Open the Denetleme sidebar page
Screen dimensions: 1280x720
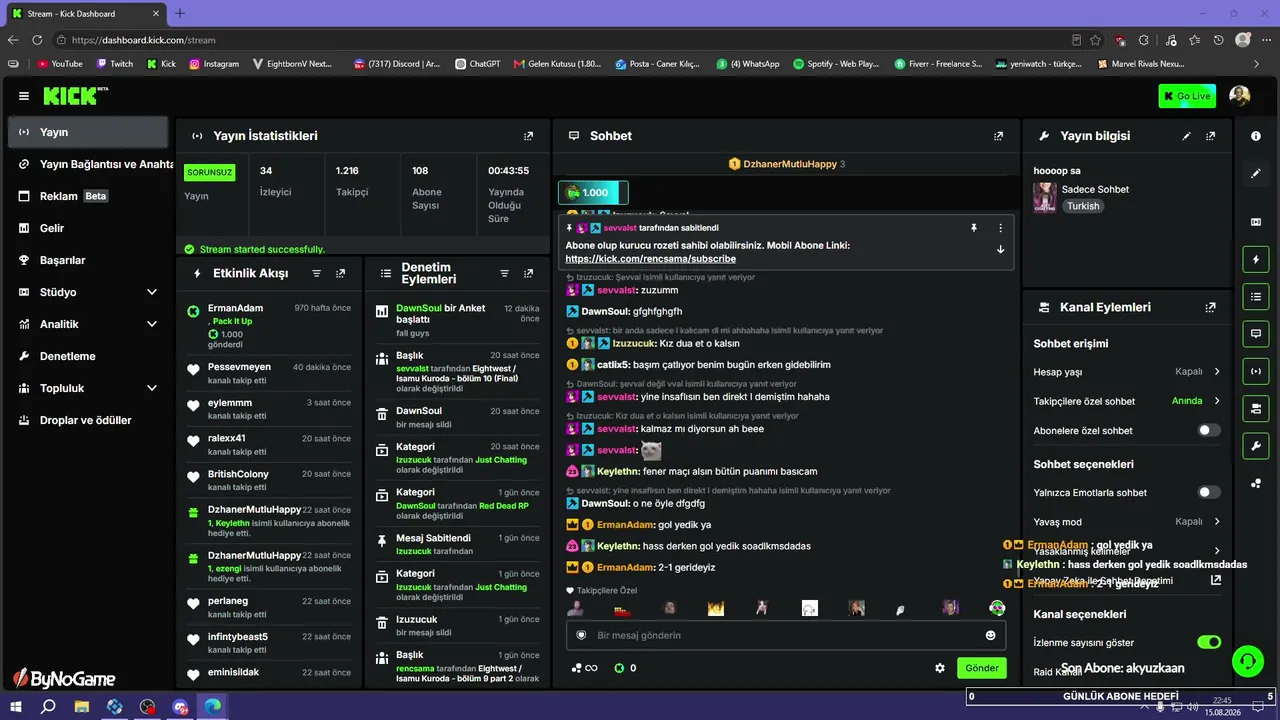(88, 356)
